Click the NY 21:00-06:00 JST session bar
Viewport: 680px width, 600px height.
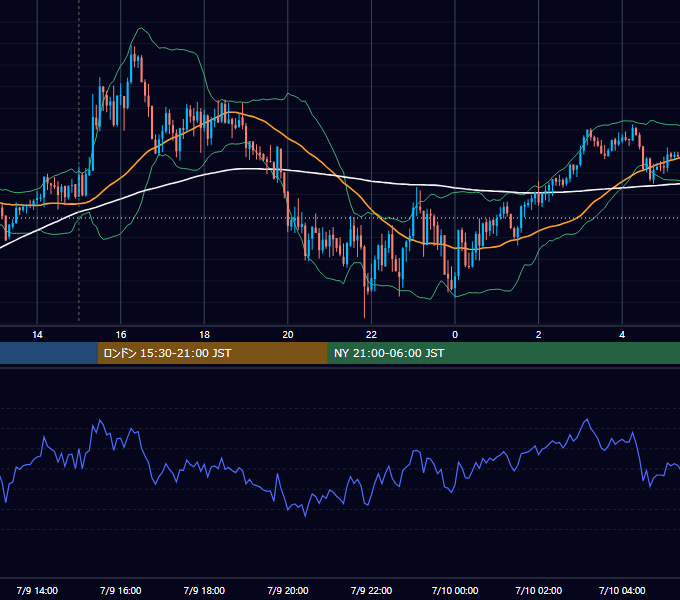pos(503,353)
